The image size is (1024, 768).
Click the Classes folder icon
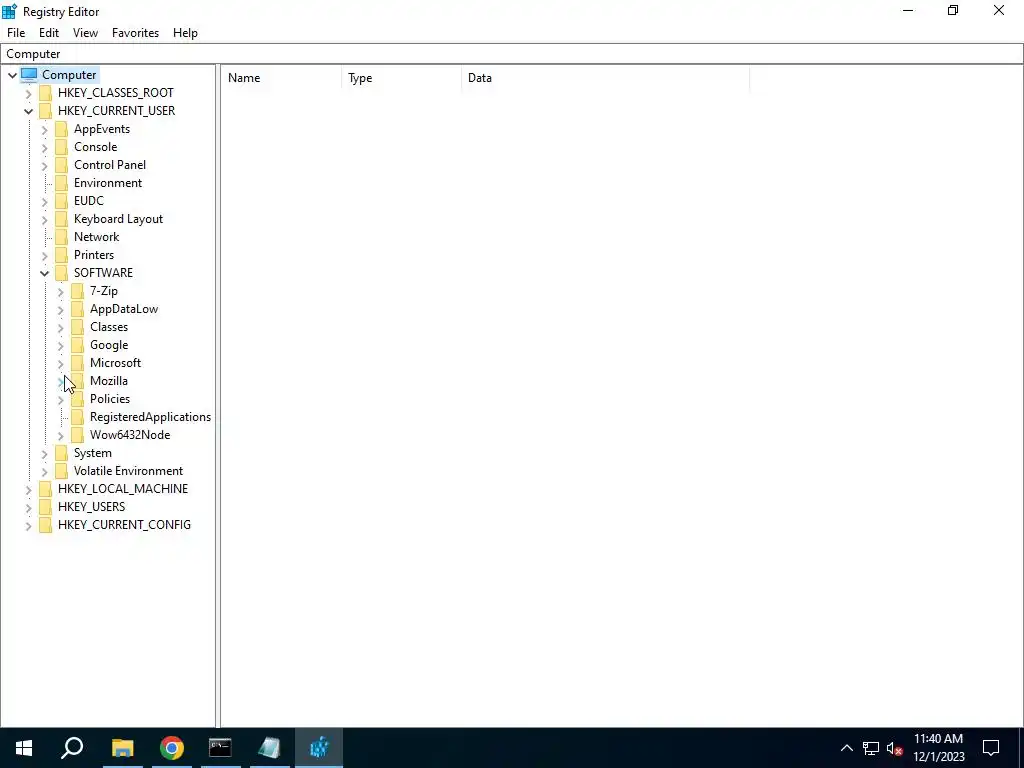78,327
